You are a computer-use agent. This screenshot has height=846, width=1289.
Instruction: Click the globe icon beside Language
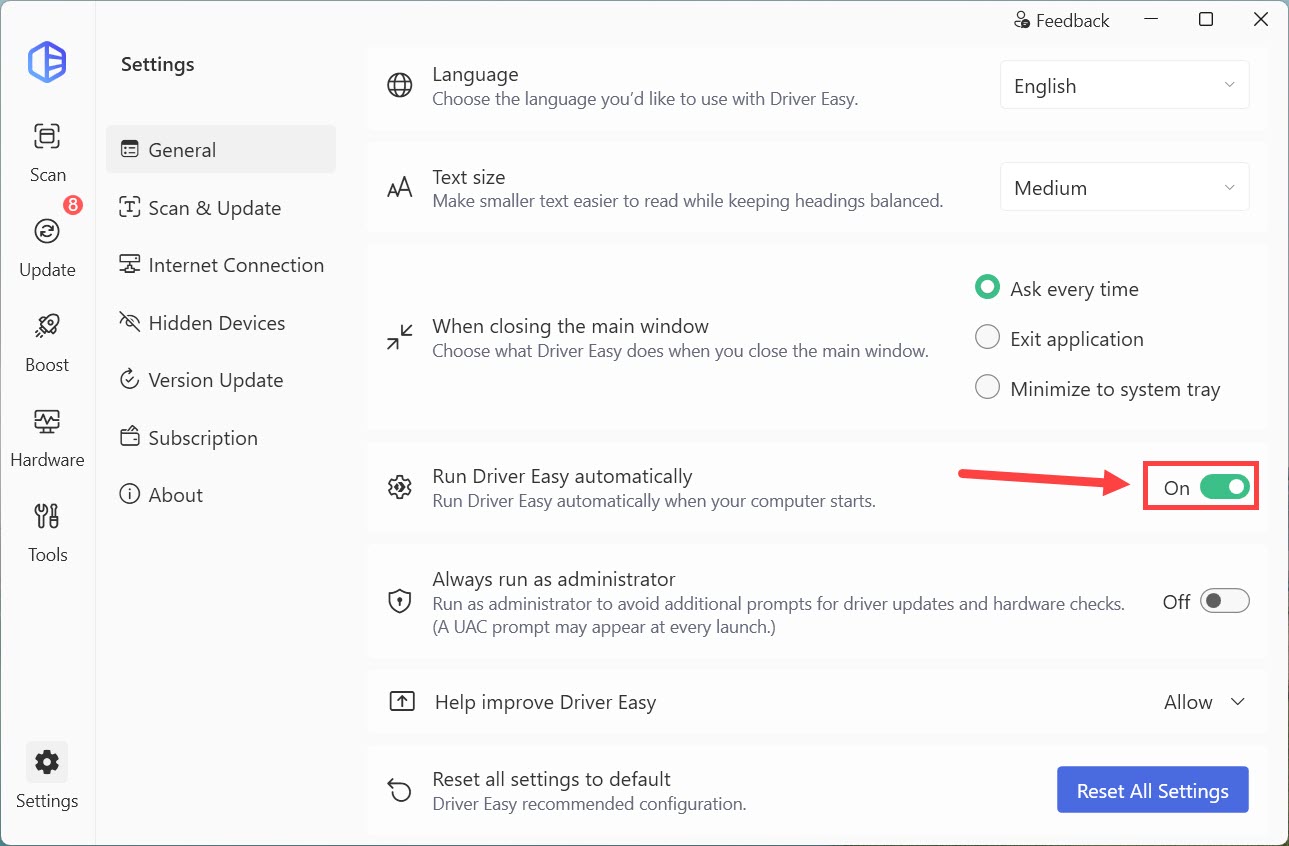pos(400,86)
